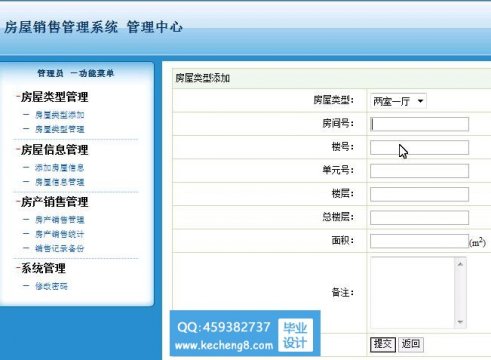Click inside the 备注 text area
The width and height of the screenshot is (491, 360).
pyautogui.click(x=412, y=293)
